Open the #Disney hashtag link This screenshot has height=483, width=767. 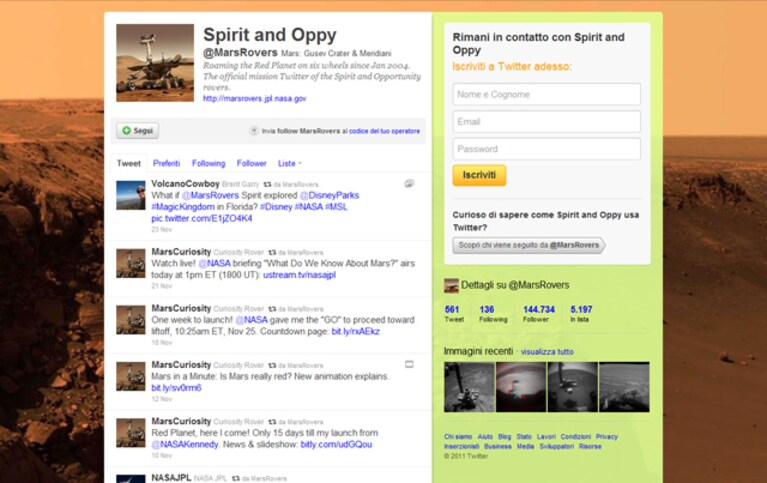pos(276,207)
